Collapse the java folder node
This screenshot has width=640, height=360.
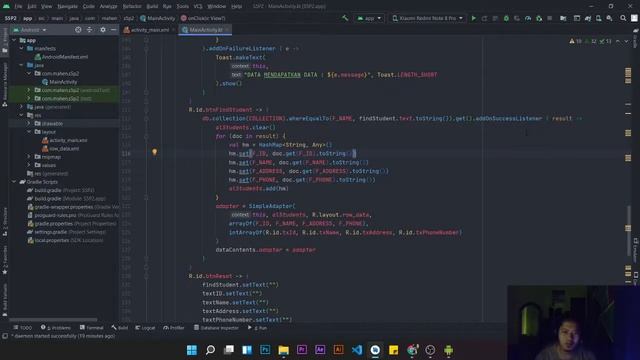click(21, 65)
